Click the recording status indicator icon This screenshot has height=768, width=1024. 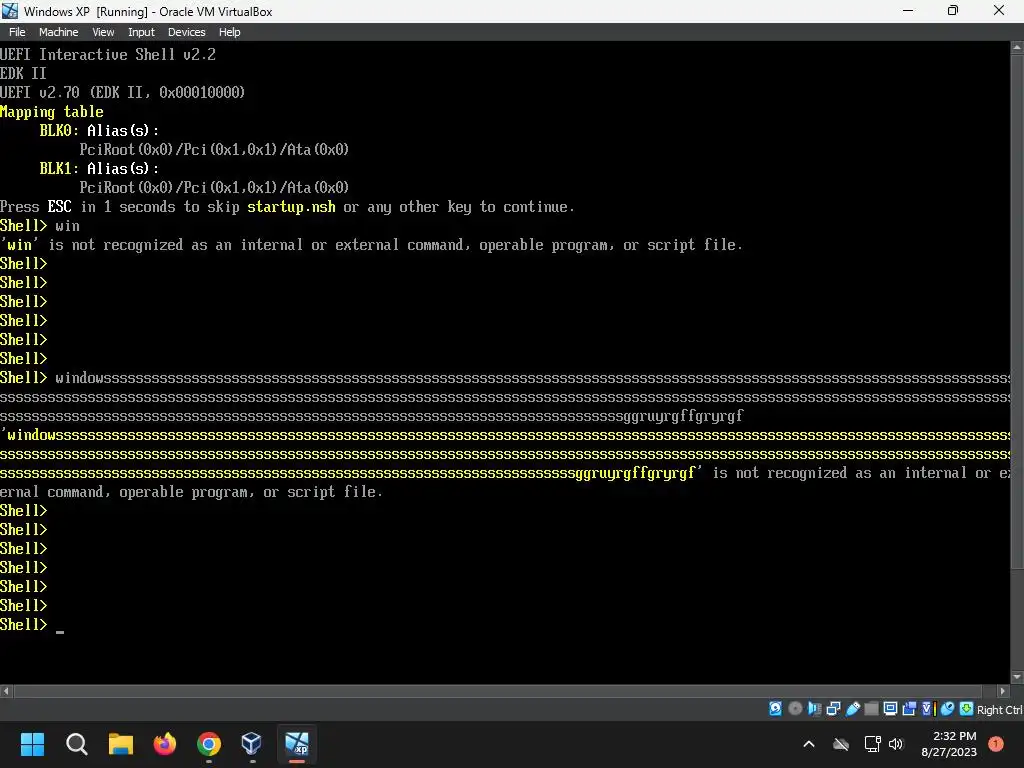click(909, 709)
